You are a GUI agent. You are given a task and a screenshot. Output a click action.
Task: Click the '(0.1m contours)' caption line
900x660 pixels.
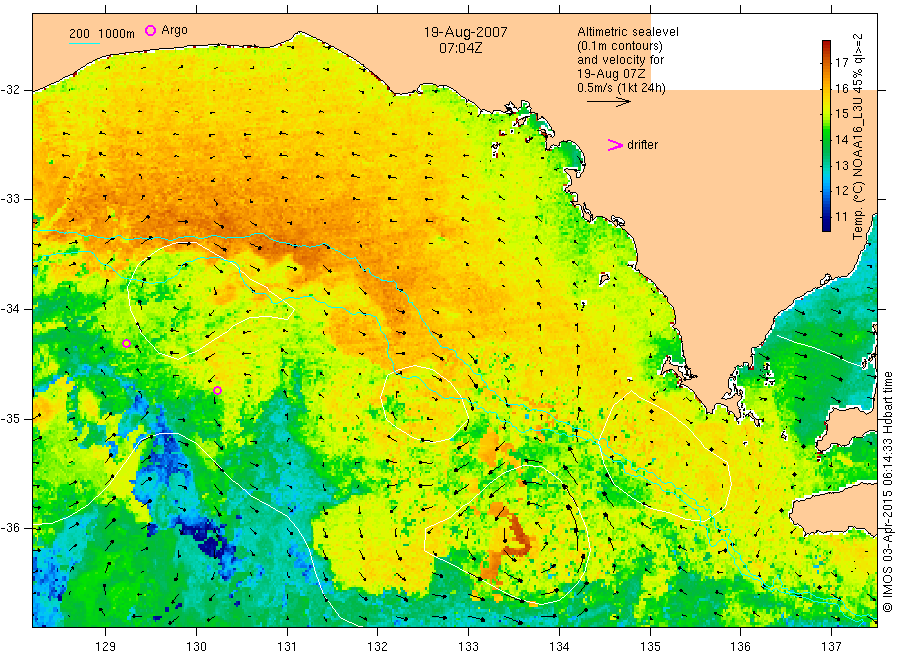(x=619, y=46)
